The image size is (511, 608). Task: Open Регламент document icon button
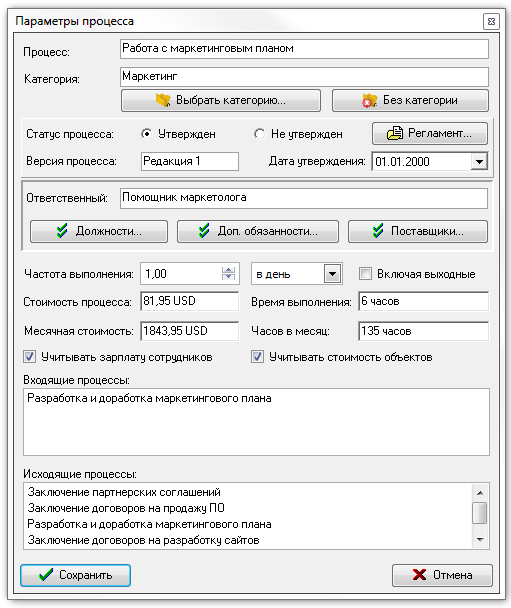(394, 133)
